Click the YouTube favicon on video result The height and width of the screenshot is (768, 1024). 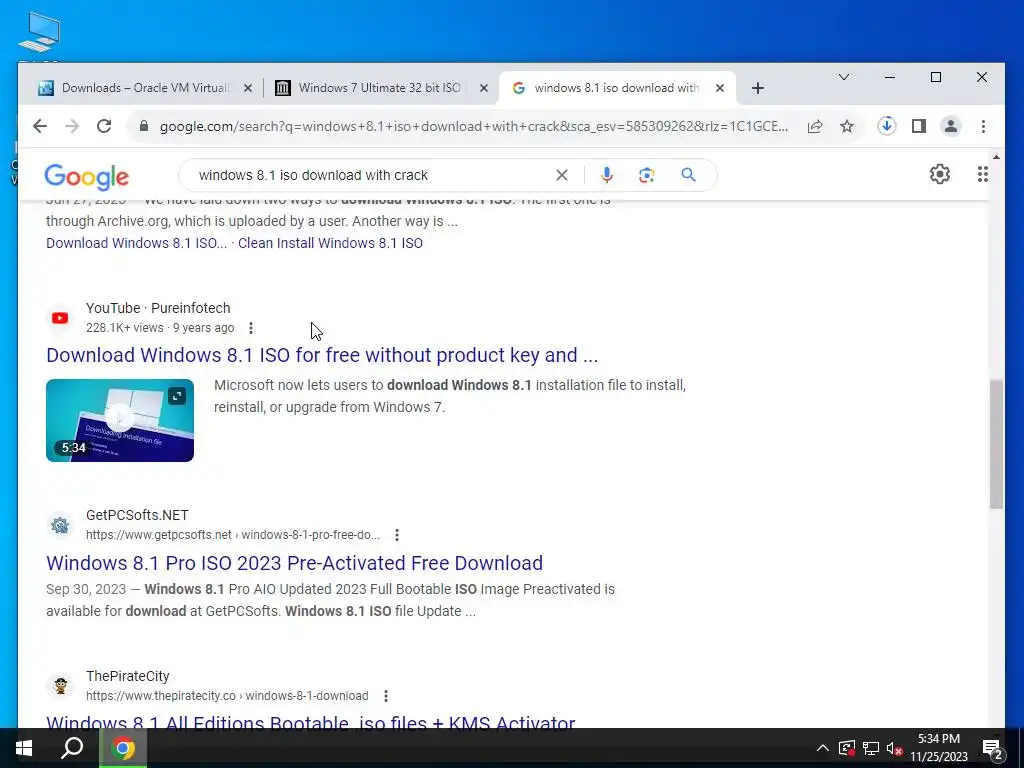(x=60, y=318)
